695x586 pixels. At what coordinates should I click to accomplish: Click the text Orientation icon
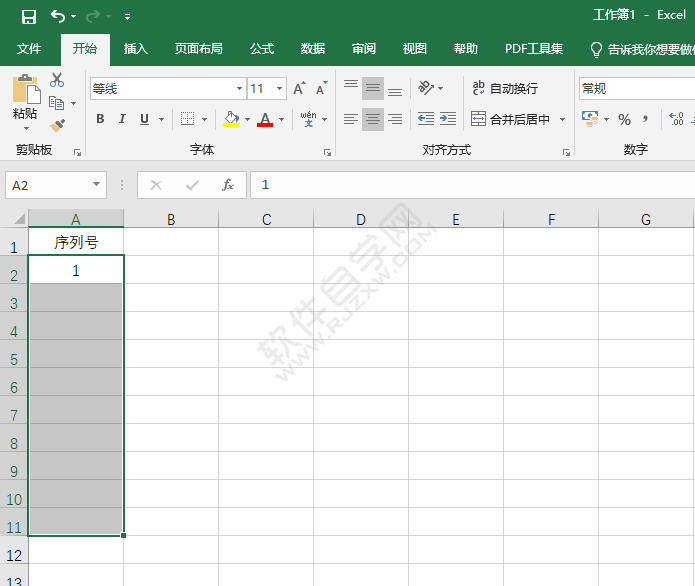pyautogui.click(x=426, y=88)
